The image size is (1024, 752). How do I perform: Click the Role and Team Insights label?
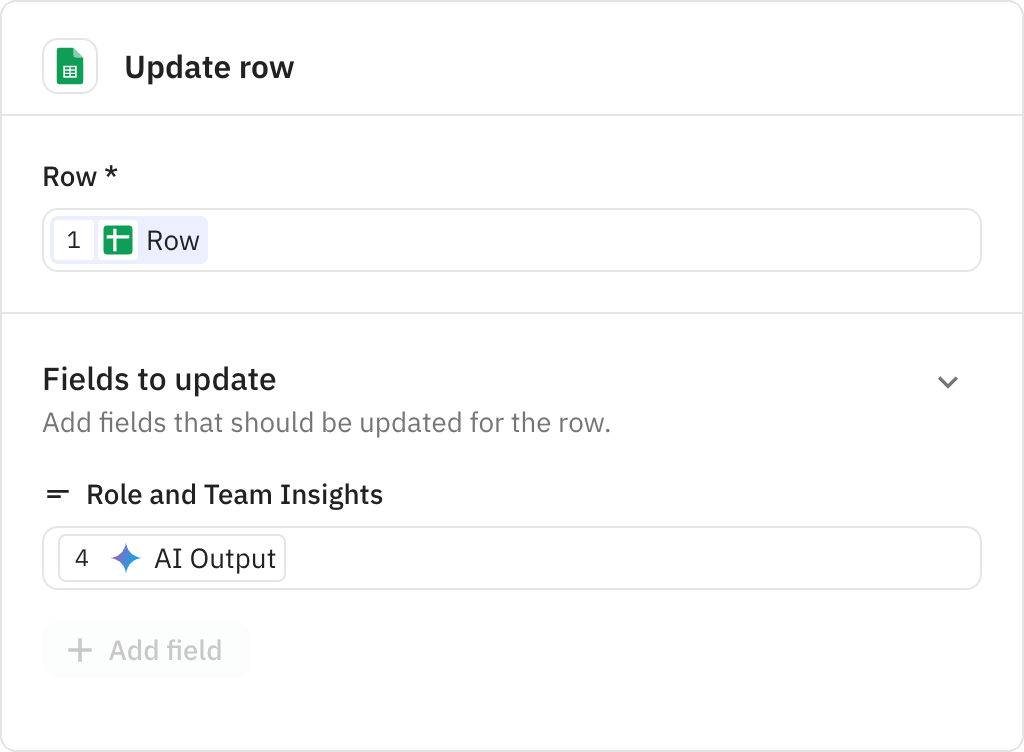[x=234, y=493]
